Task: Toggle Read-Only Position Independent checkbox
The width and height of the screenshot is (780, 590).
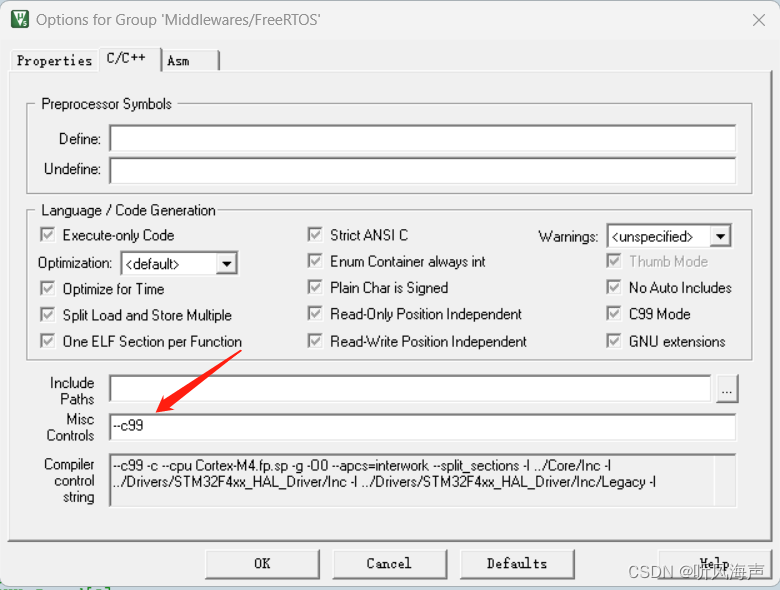Action: click(315, 314)
